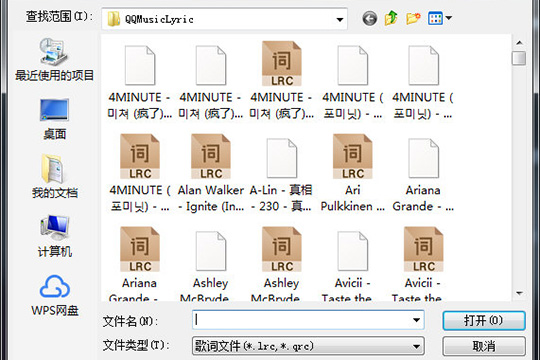
Task: Select the Ari Pulkkinen LRC file
Action: (352, 173)
